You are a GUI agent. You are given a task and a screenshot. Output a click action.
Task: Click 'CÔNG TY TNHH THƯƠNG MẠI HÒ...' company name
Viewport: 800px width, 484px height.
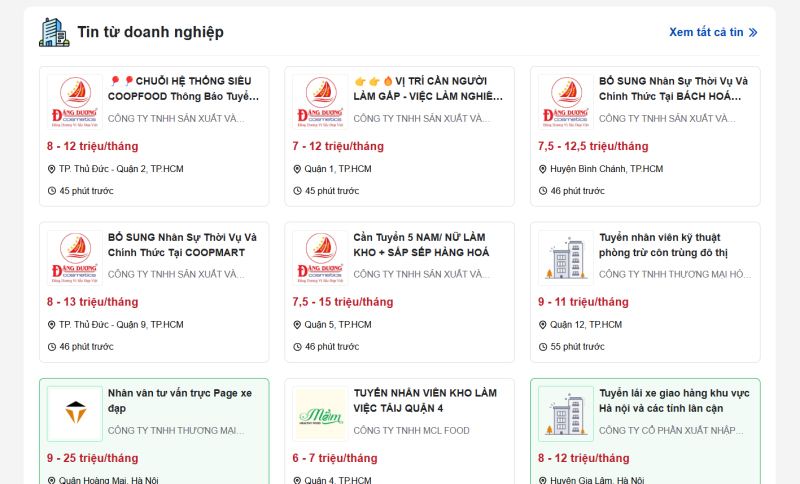click(x=675, y=274)
